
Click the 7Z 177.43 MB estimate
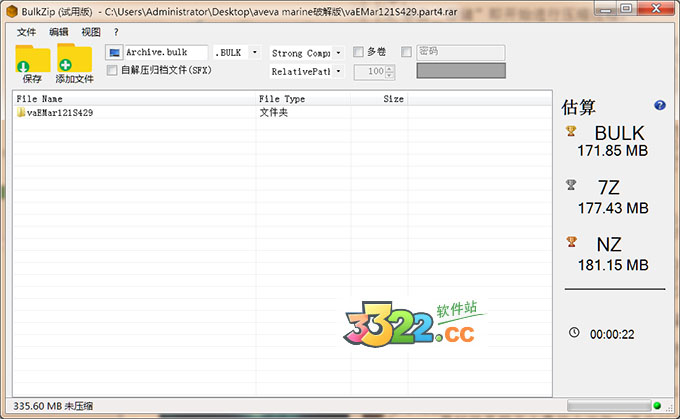click(613, 198)
